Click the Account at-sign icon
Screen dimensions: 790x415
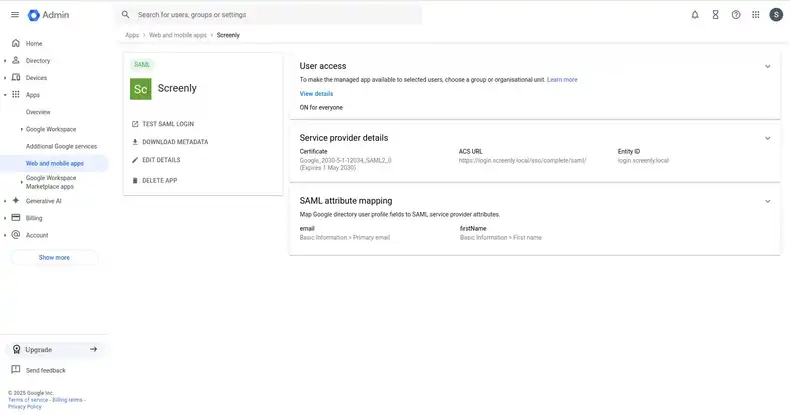[16, 235]
